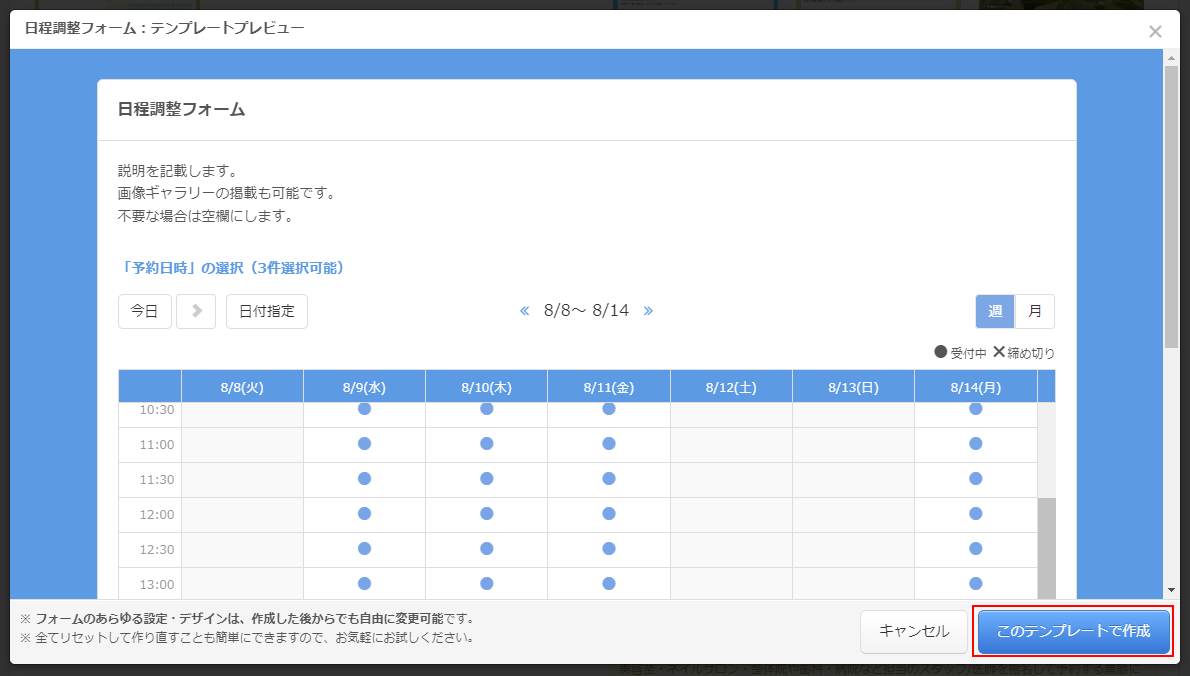This screenshot has height=676, width=1190.
Task: Click the forward arrow button beside 今日
Action: point(196,311)
